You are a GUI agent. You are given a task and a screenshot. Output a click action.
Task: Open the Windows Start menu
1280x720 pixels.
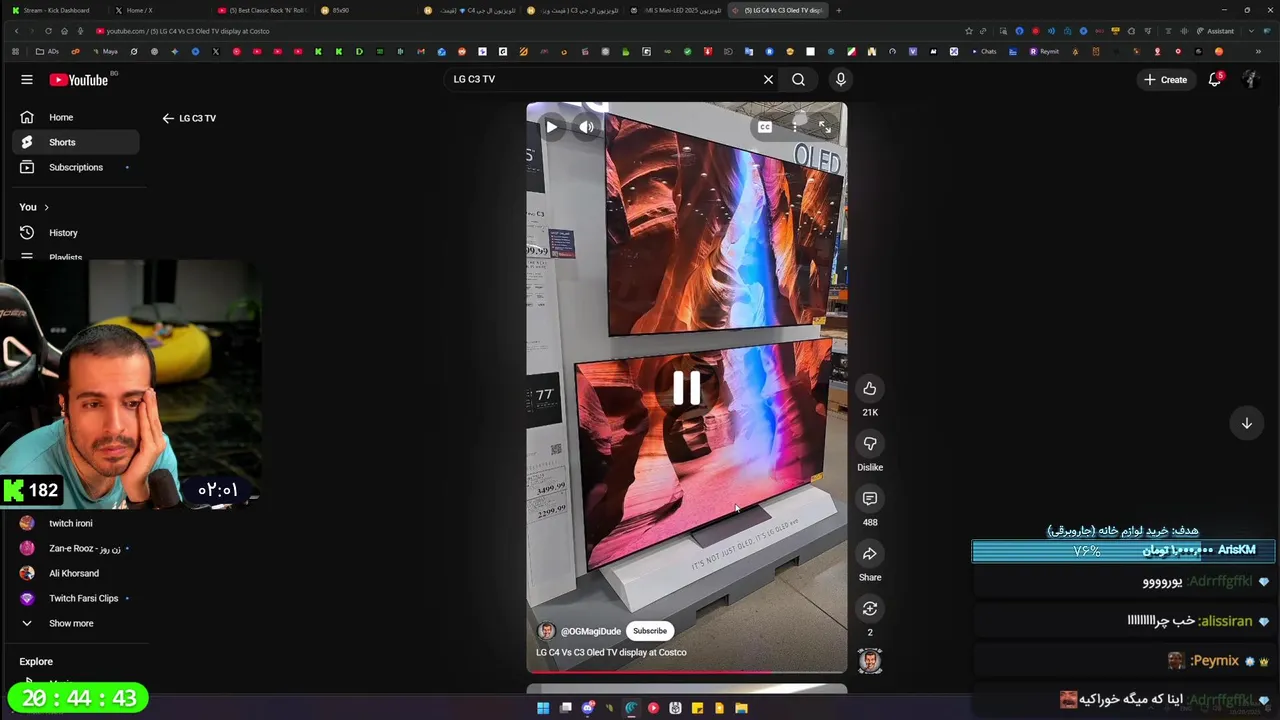543,708
